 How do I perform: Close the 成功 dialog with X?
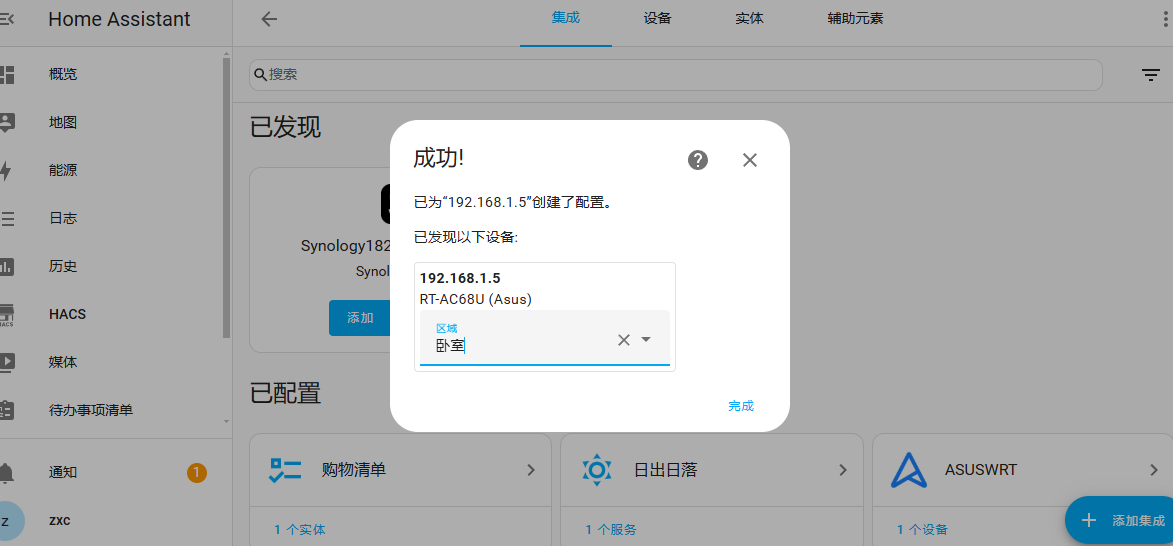tap(750, 159)
